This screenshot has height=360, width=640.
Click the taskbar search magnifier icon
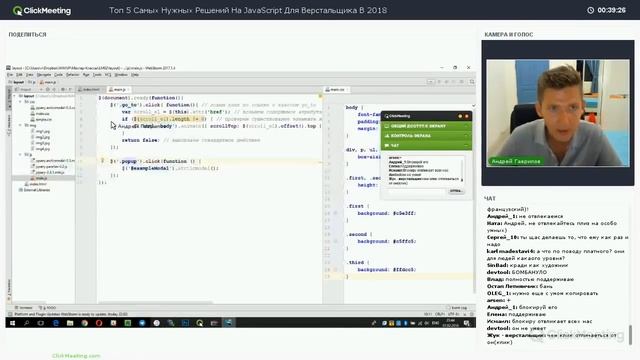[x=27, y=323]
